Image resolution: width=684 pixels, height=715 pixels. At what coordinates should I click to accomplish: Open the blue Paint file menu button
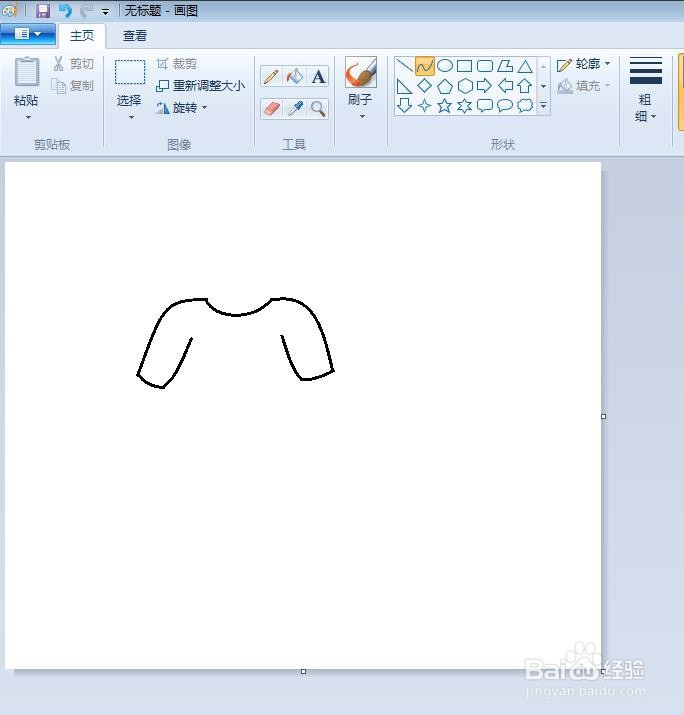point(28,34)
